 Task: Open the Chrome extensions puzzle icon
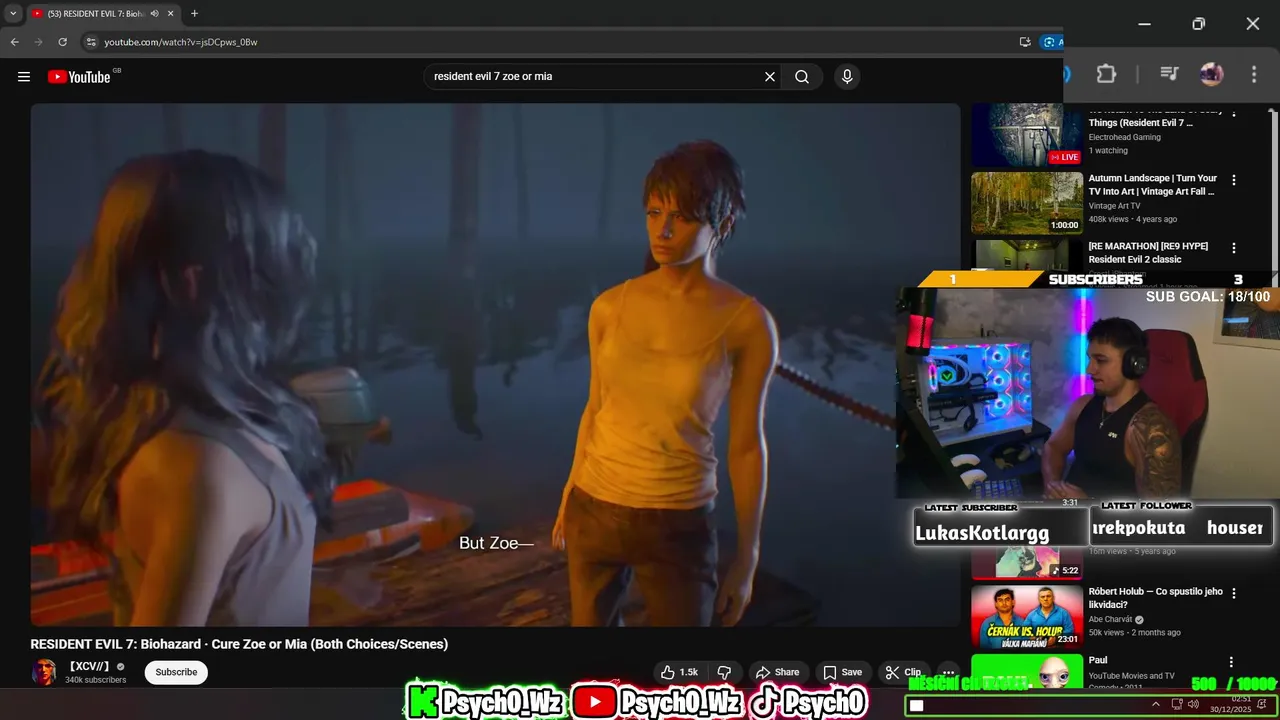click(1106, 74)
